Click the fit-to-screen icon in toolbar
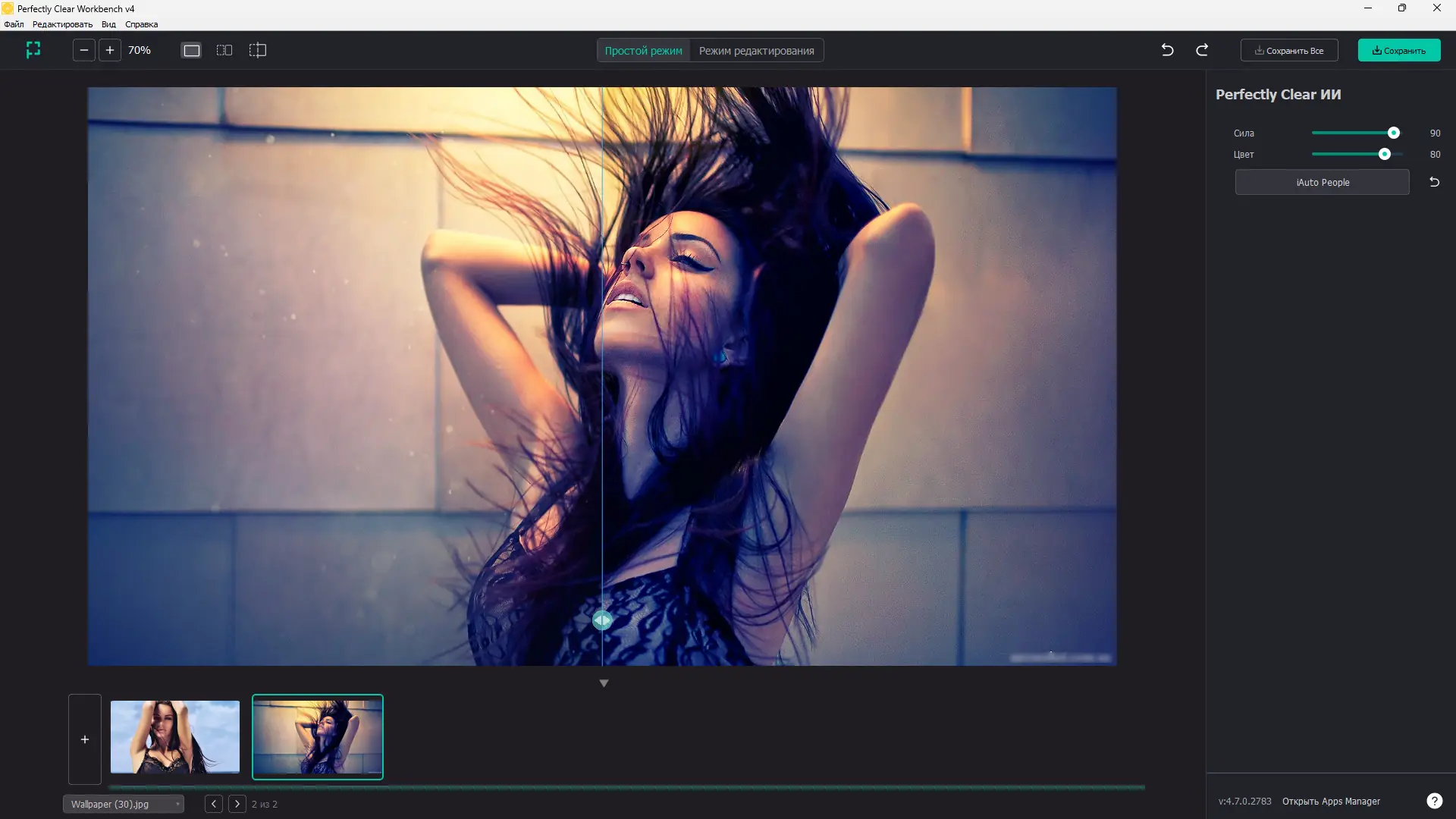1456x819 pixels. pos(33,50)
